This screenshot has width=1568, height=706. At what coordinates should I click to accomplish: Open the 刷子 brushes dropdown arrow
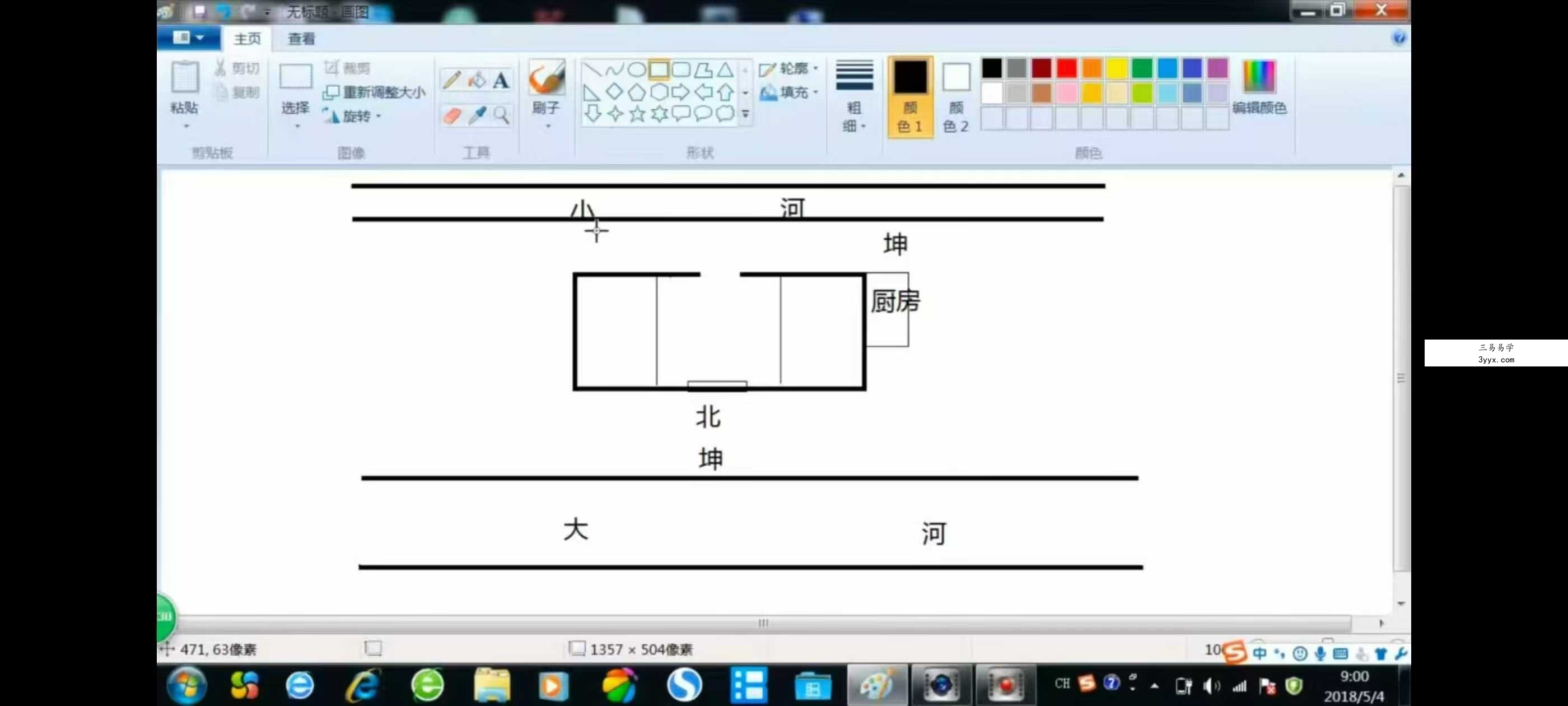click(x=548, y=126)
